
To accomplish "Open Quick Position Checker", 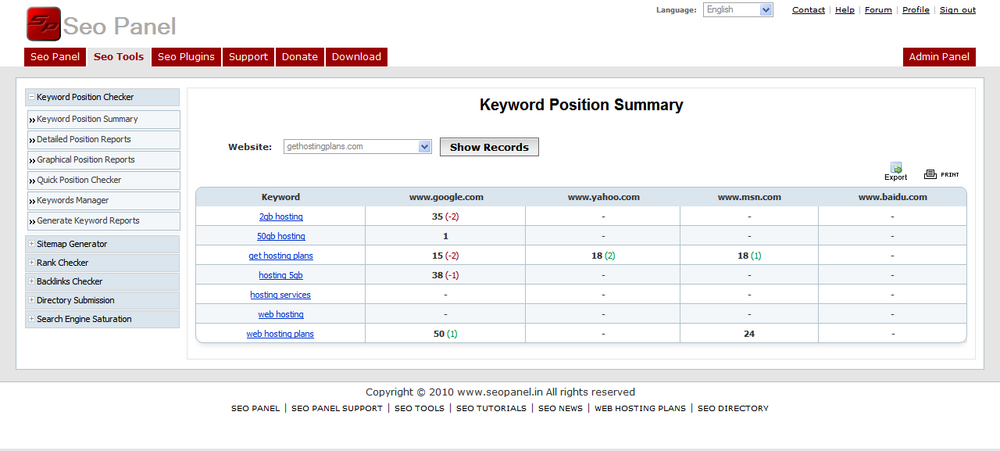I will click(103, 180).
